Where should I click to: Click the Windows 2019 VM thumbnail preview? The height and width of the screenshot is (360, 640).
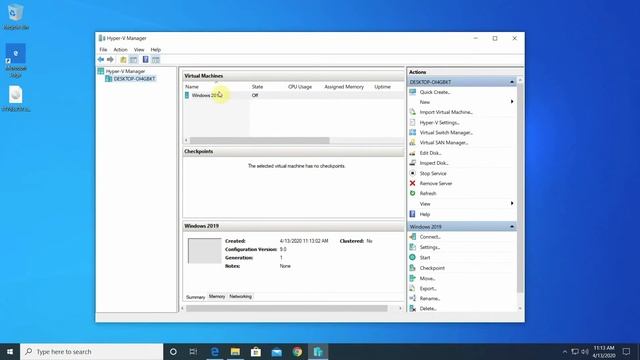[x=204, y=251]
